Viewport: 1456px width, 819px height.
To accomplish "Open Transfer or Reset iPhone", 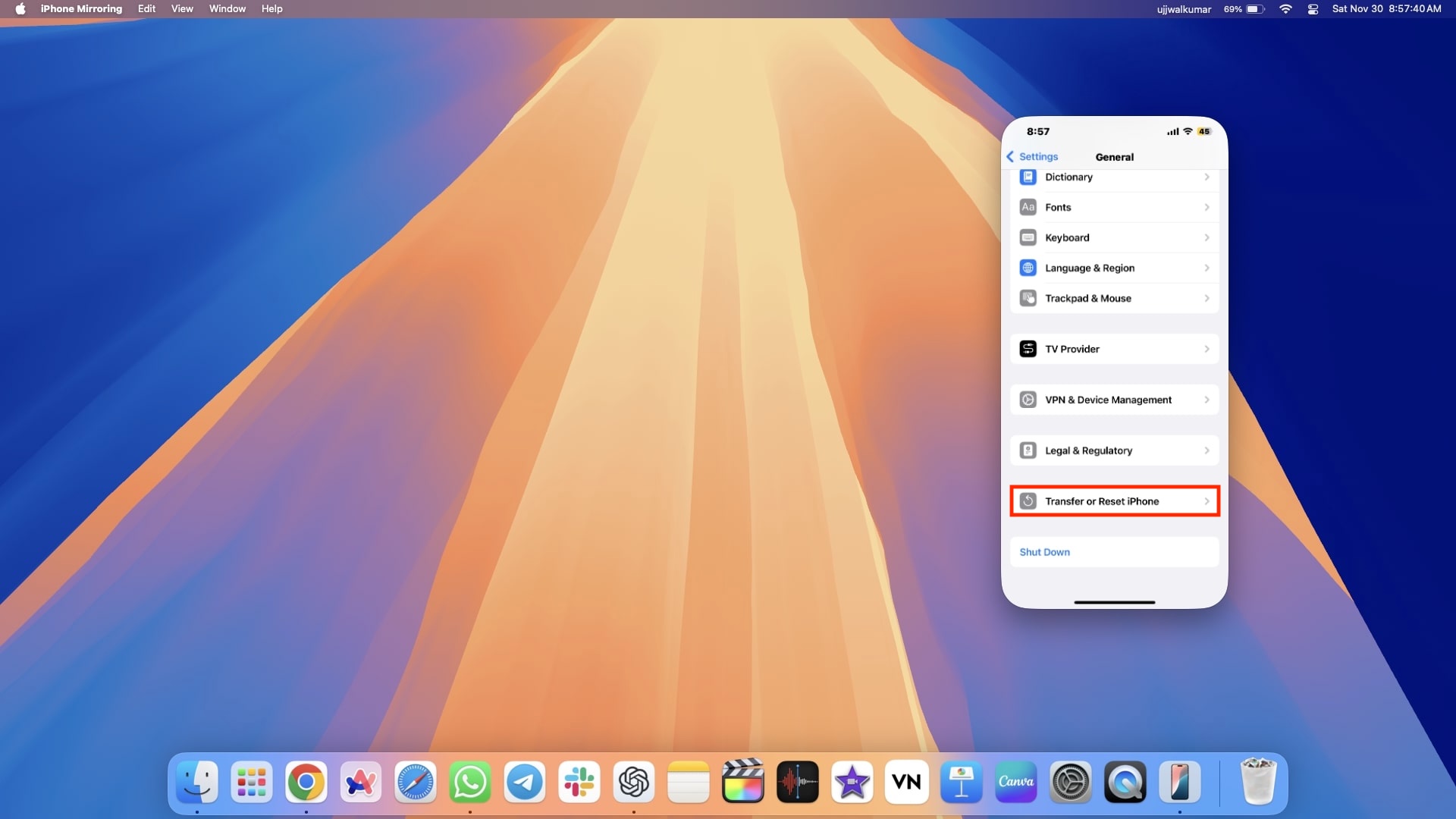I will [x=1114, y=501].
